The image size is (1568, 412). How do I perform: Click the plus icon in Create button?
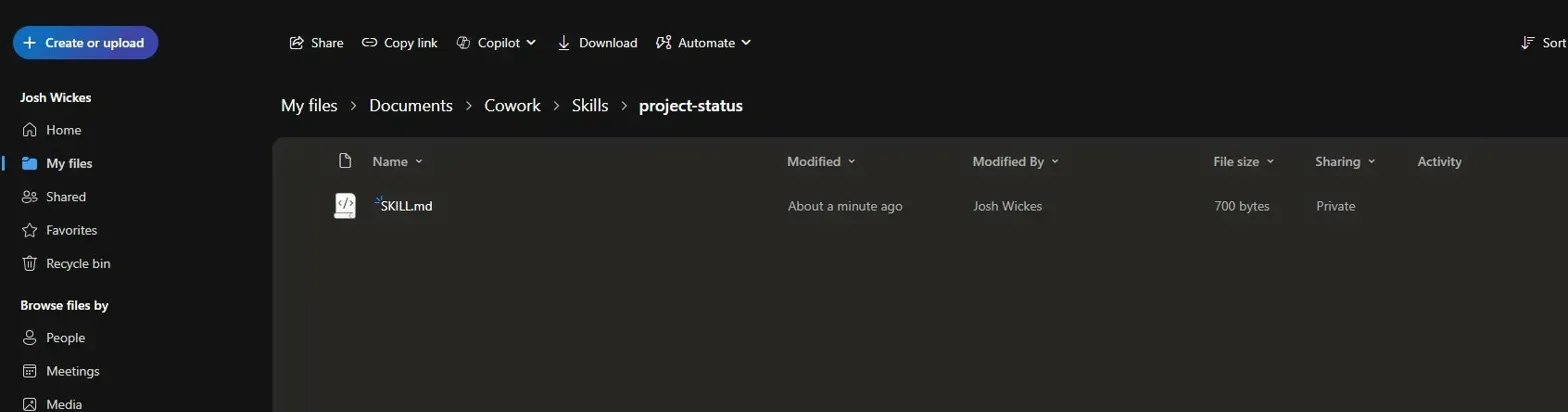tap(29, 43)
